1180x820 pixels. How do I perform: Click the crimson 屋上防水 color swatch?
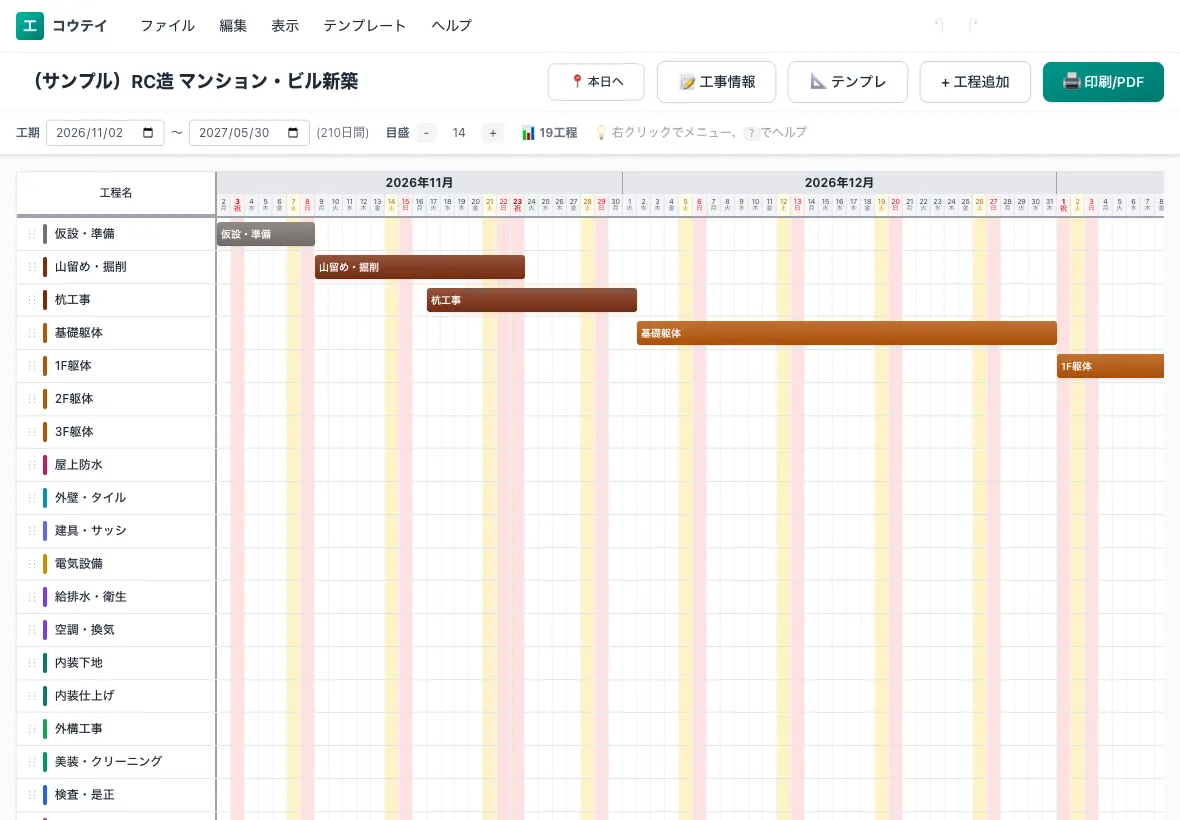[x=45, y=465]
